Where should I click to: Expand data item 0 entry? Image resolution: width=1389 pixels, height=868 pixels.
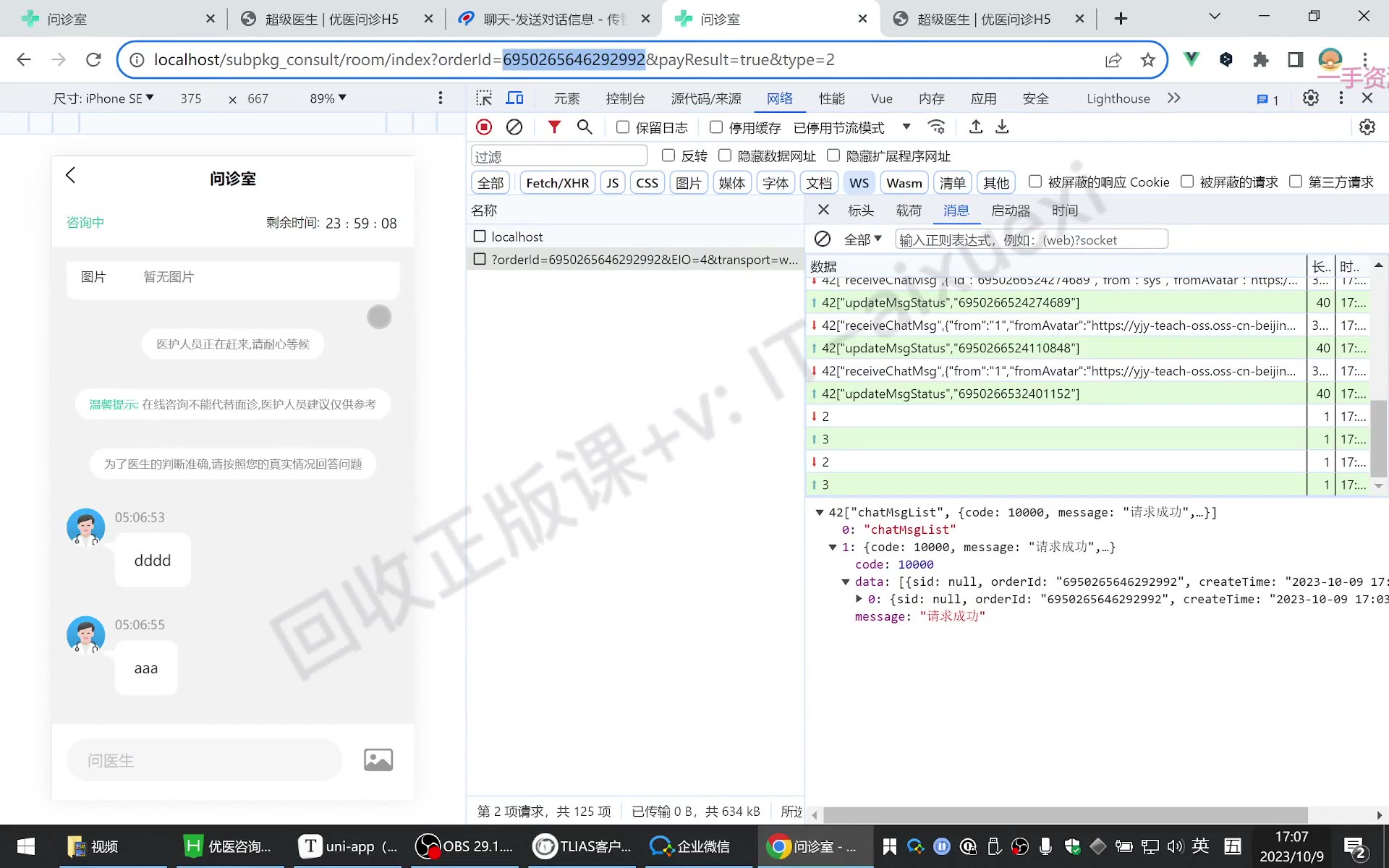[859, 599]
